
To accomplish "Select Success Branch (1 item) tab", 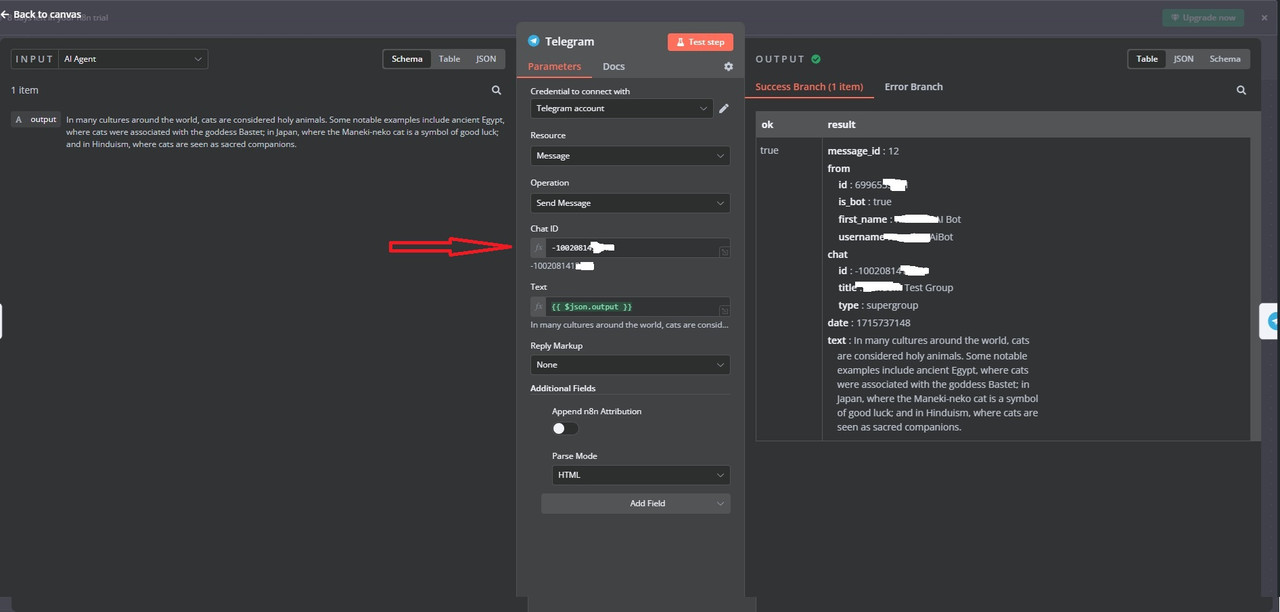I will 809,87.
